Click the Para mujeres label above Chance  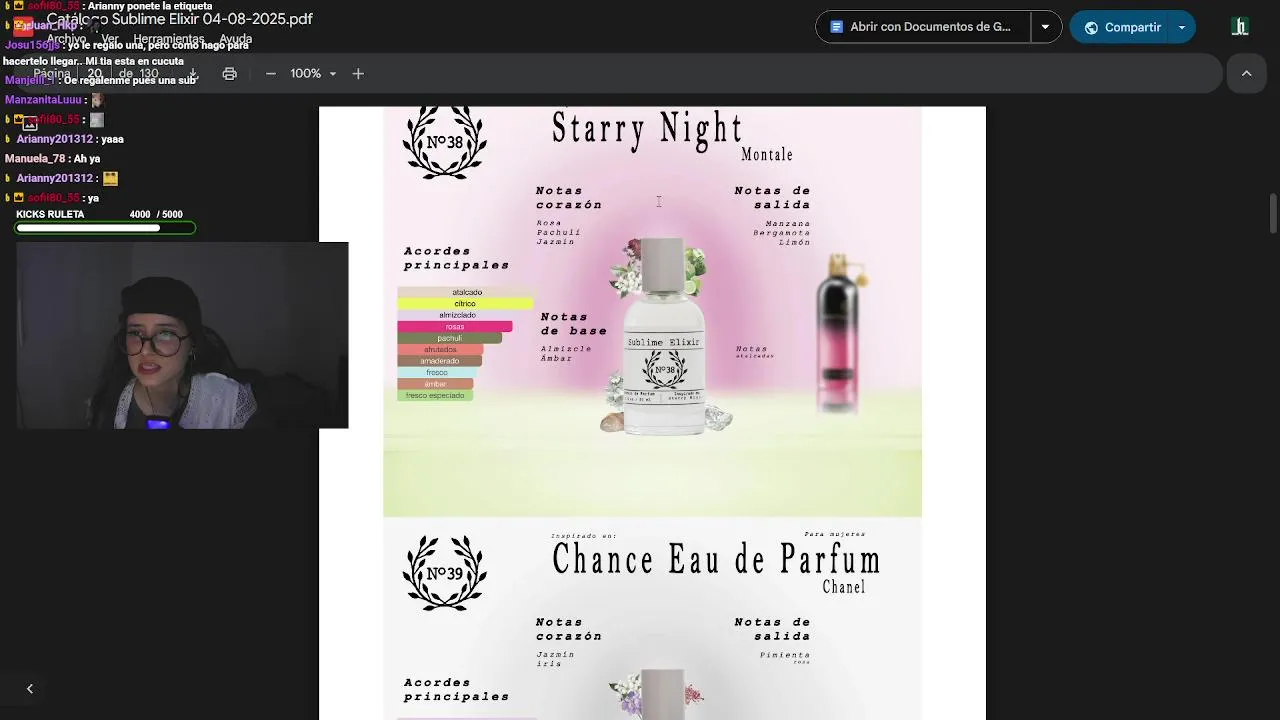835,534
